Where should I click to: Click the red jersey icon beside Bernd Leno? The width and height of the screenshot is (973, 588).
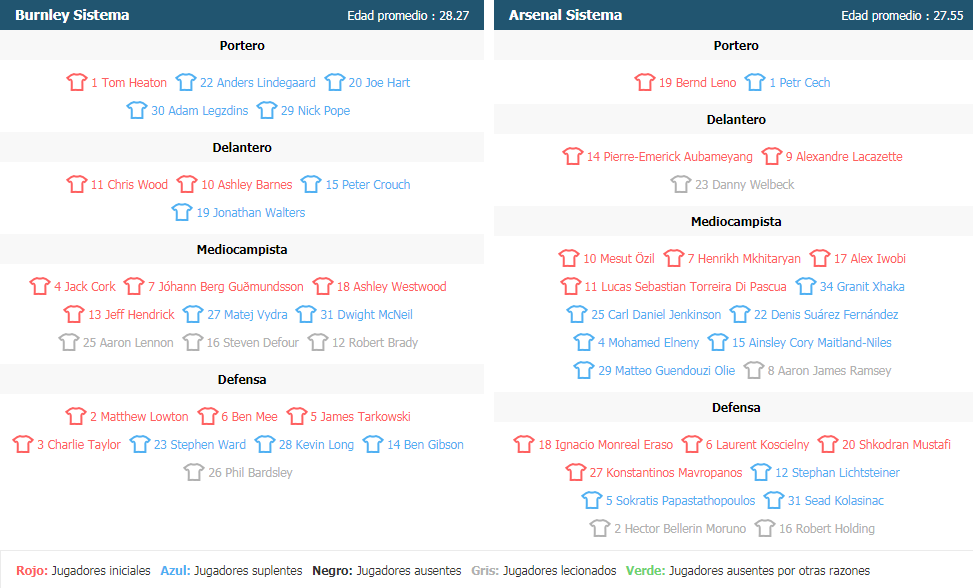coord(645,82)
